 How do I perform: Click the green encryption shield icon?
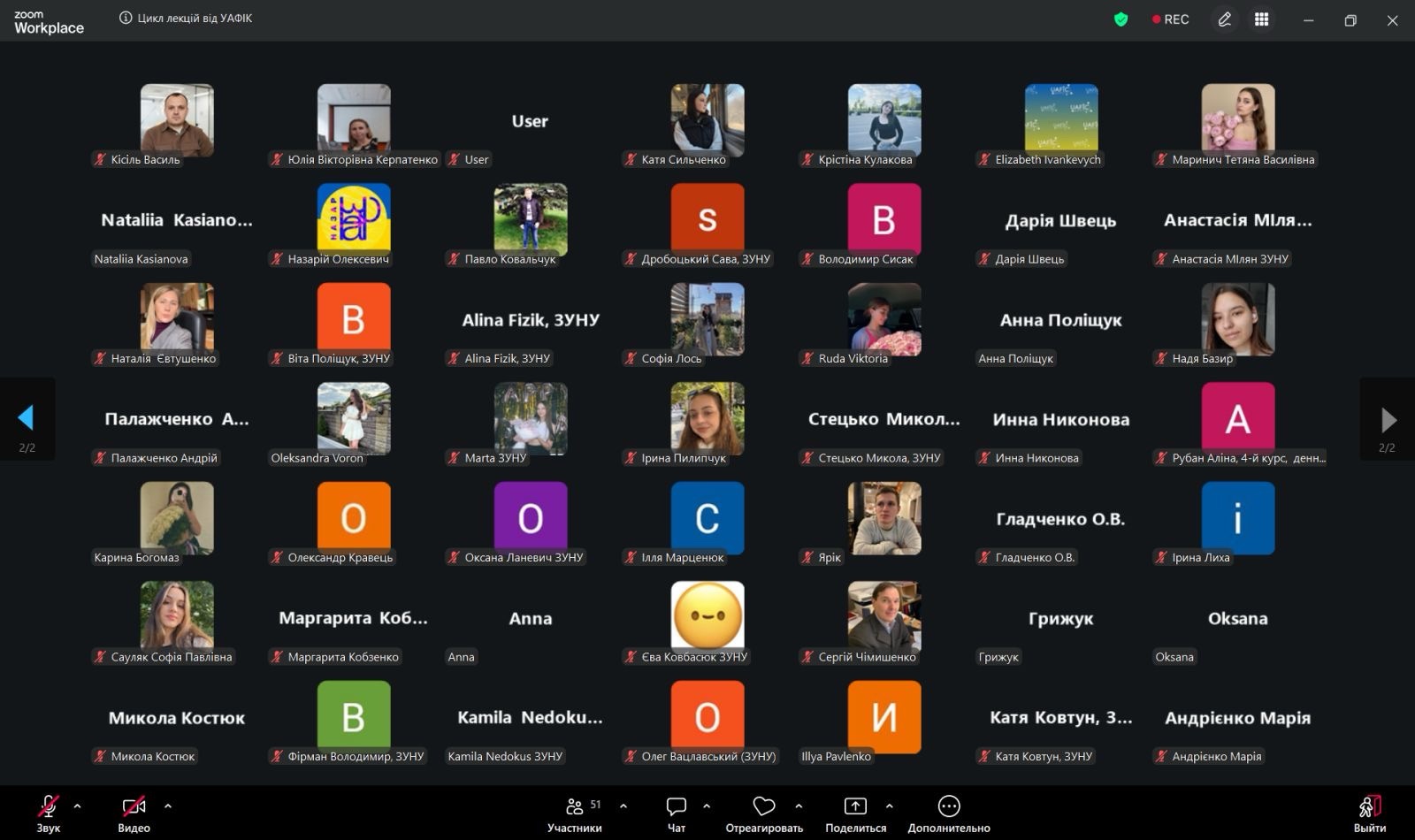point(1121,19)
